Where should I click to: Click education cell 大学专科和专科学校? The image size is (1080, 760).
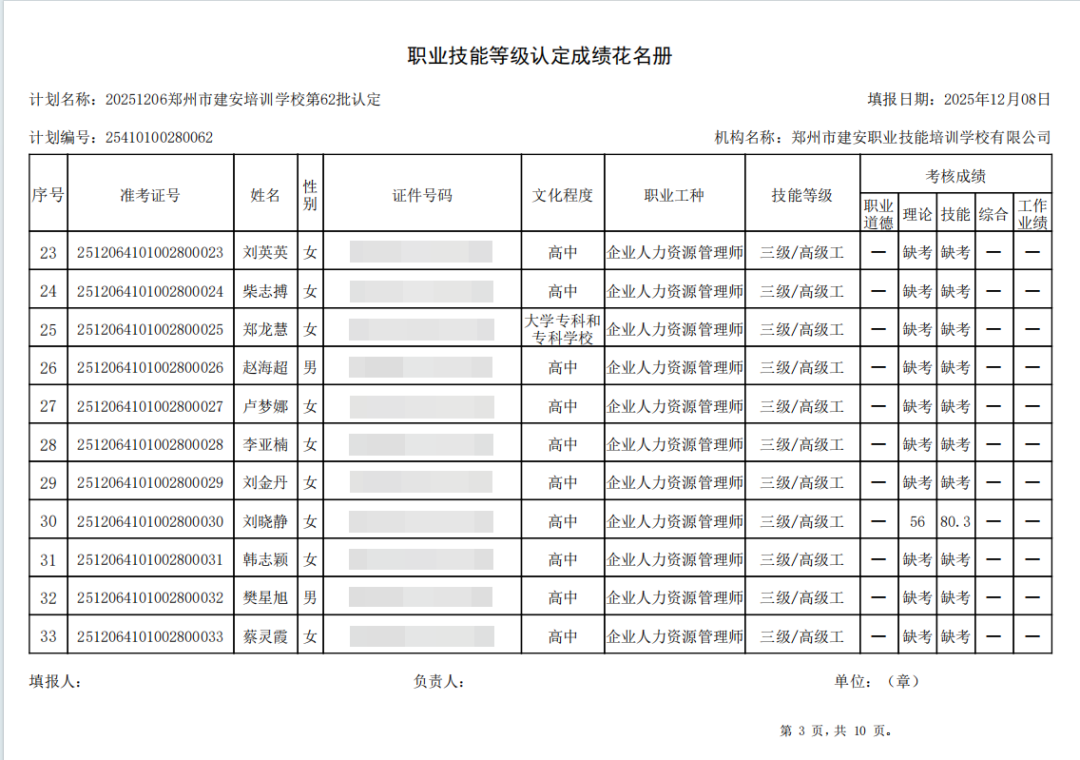click(563, 329)
